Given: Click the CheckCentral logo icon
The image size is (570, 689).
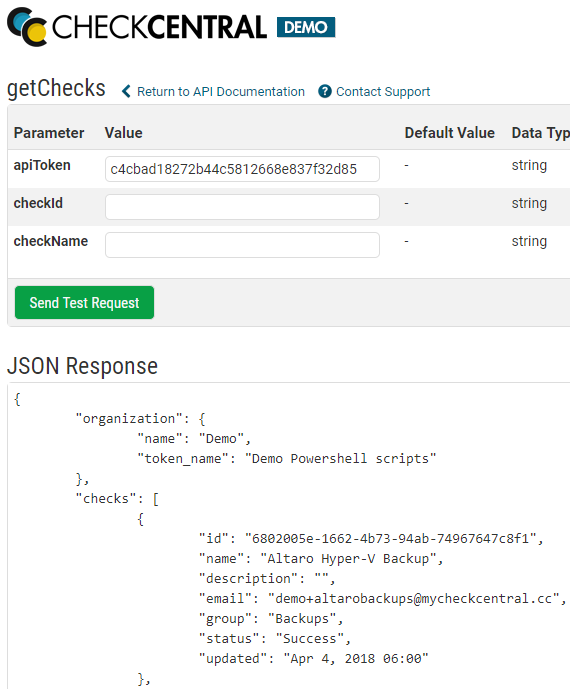Looking at the screenshot, I should pos(27,27).
